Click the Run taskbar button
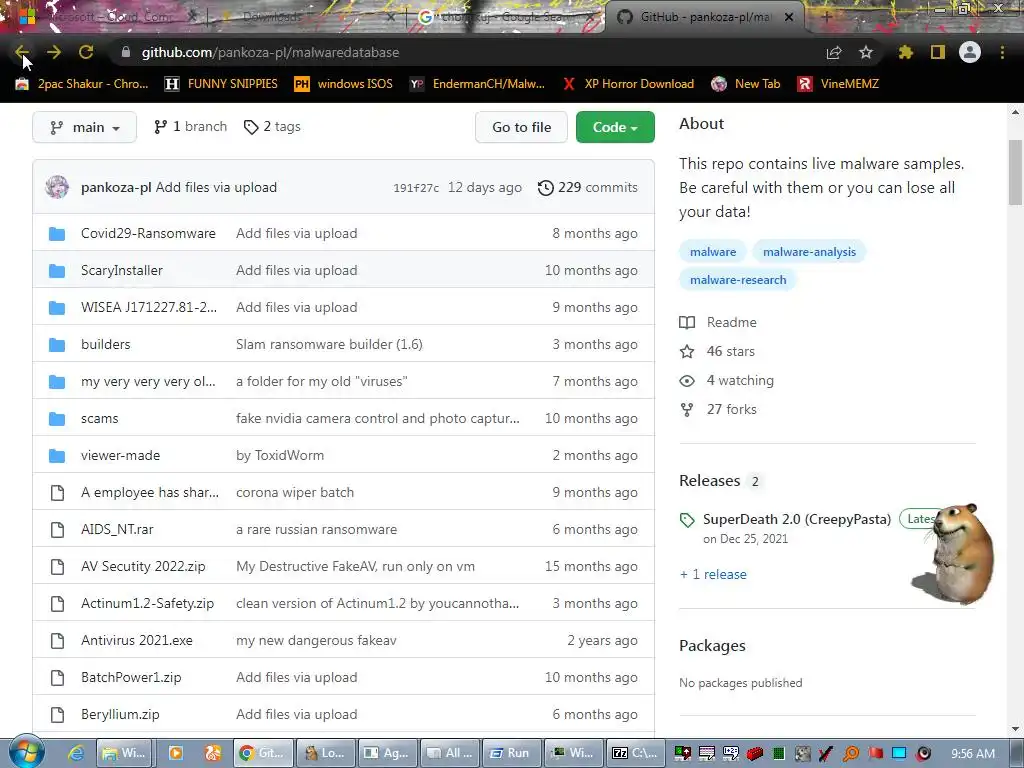Screen dimensions: 1024x768 pos(511,753)
